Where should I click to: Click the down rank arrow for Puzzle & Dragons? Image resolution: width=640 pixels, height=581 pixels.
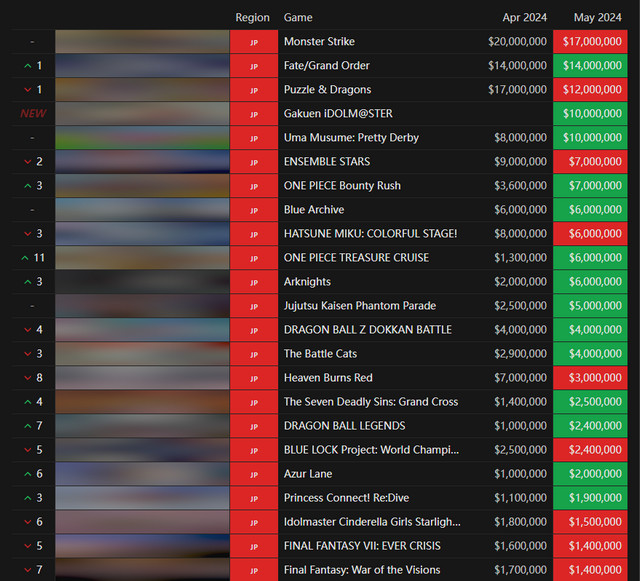[x=28, y=90]
